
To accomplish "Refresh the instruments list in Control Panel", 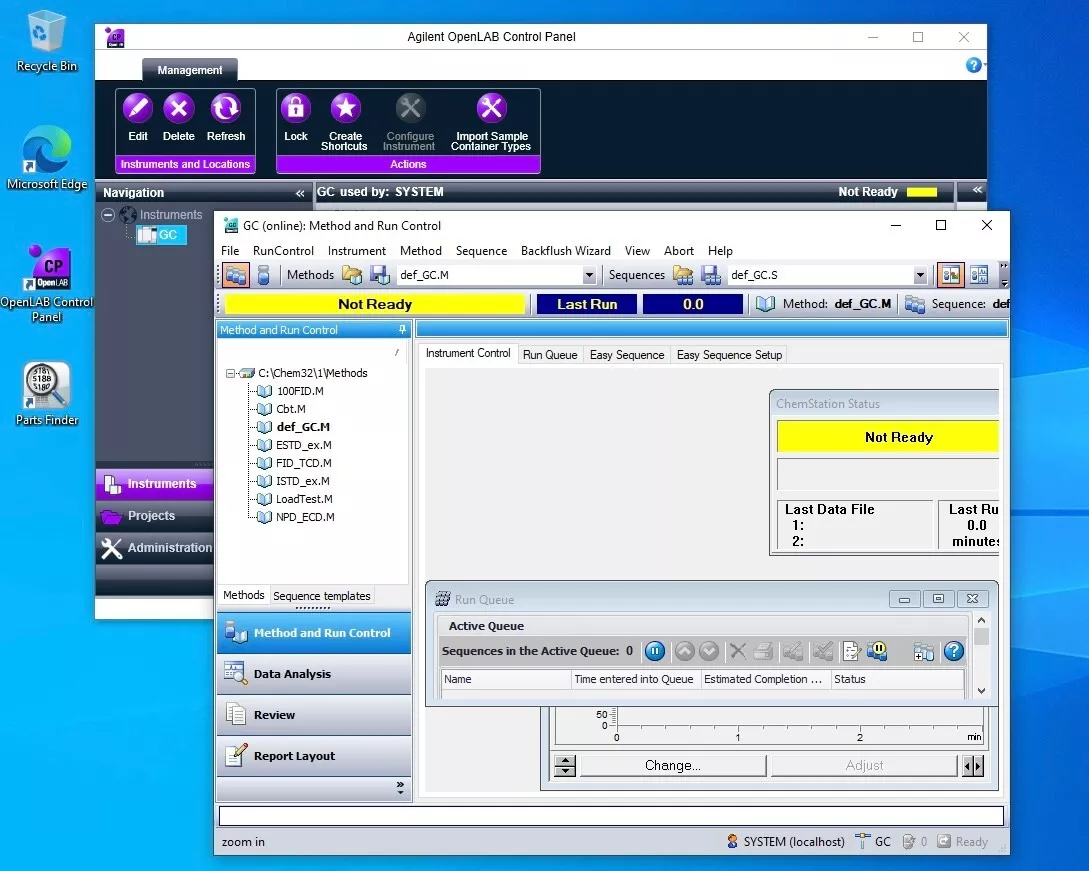I will pyautogui.click(x=226, y=108).
